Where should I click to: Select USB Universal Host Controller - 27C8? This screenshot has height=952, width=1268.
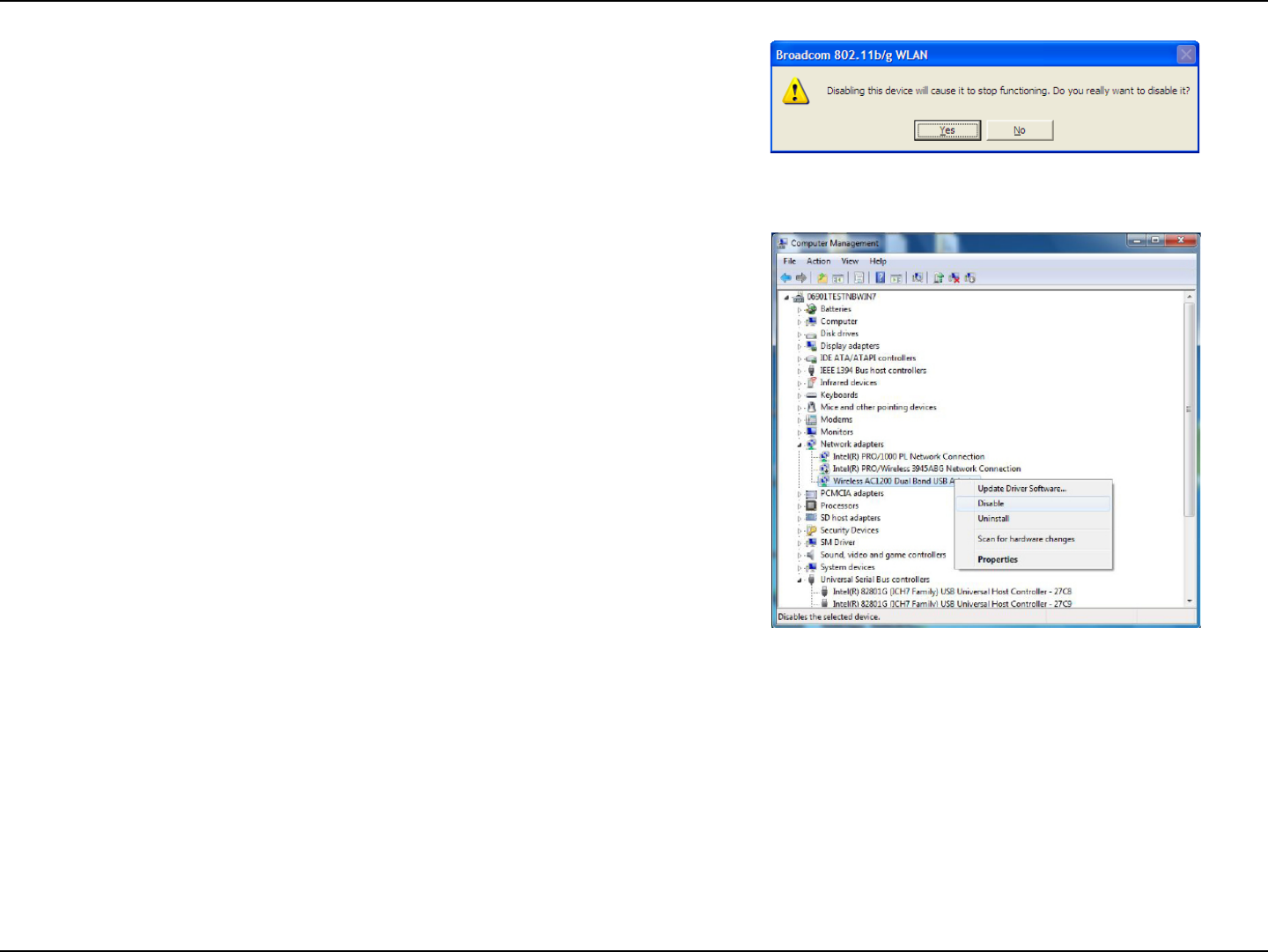[952, 592]
